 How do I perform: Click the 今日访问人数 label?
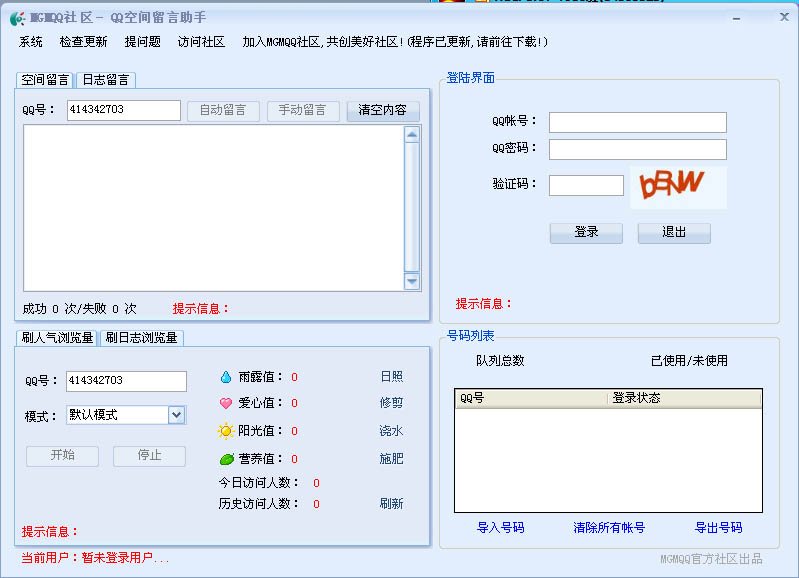point(258,483)
